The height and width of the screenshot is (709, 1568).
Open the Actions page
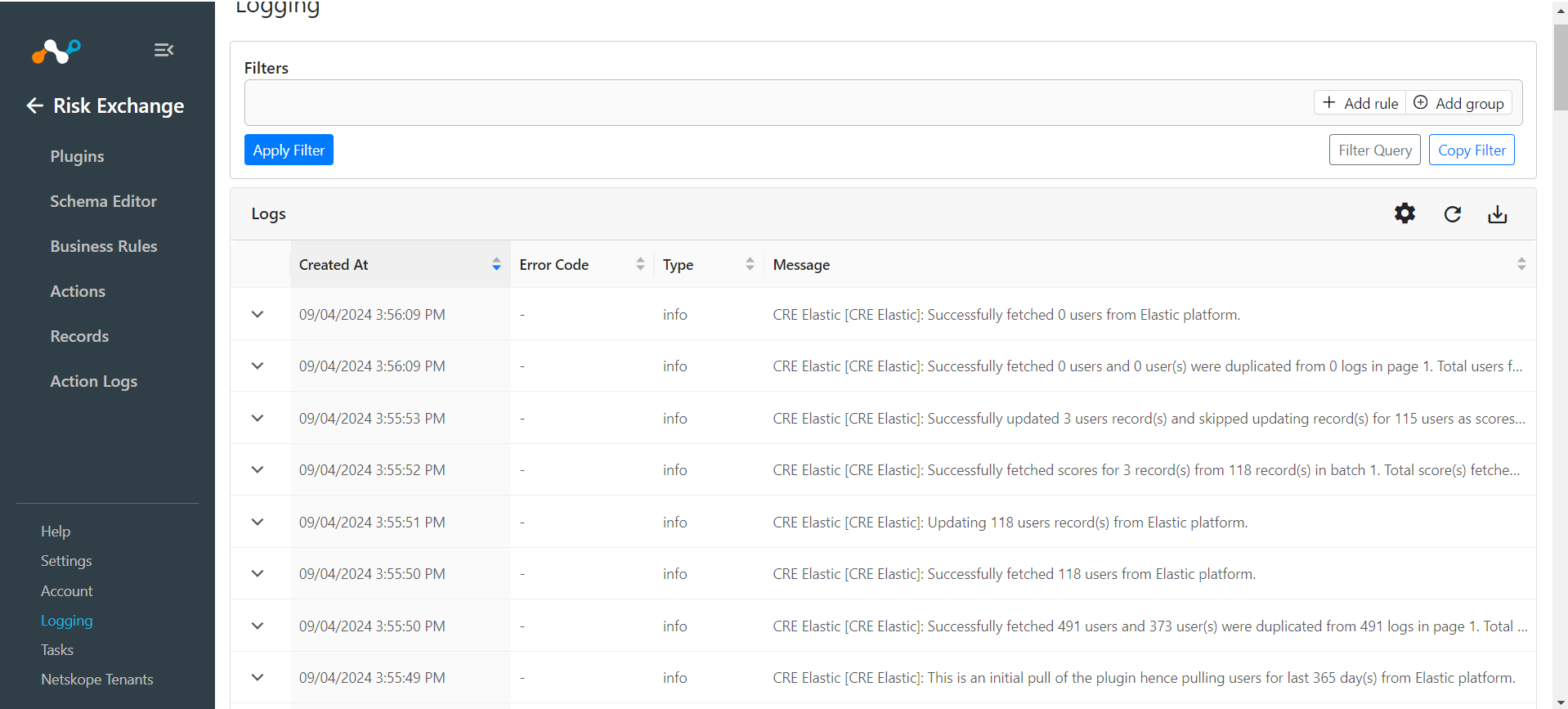[78, 291]
